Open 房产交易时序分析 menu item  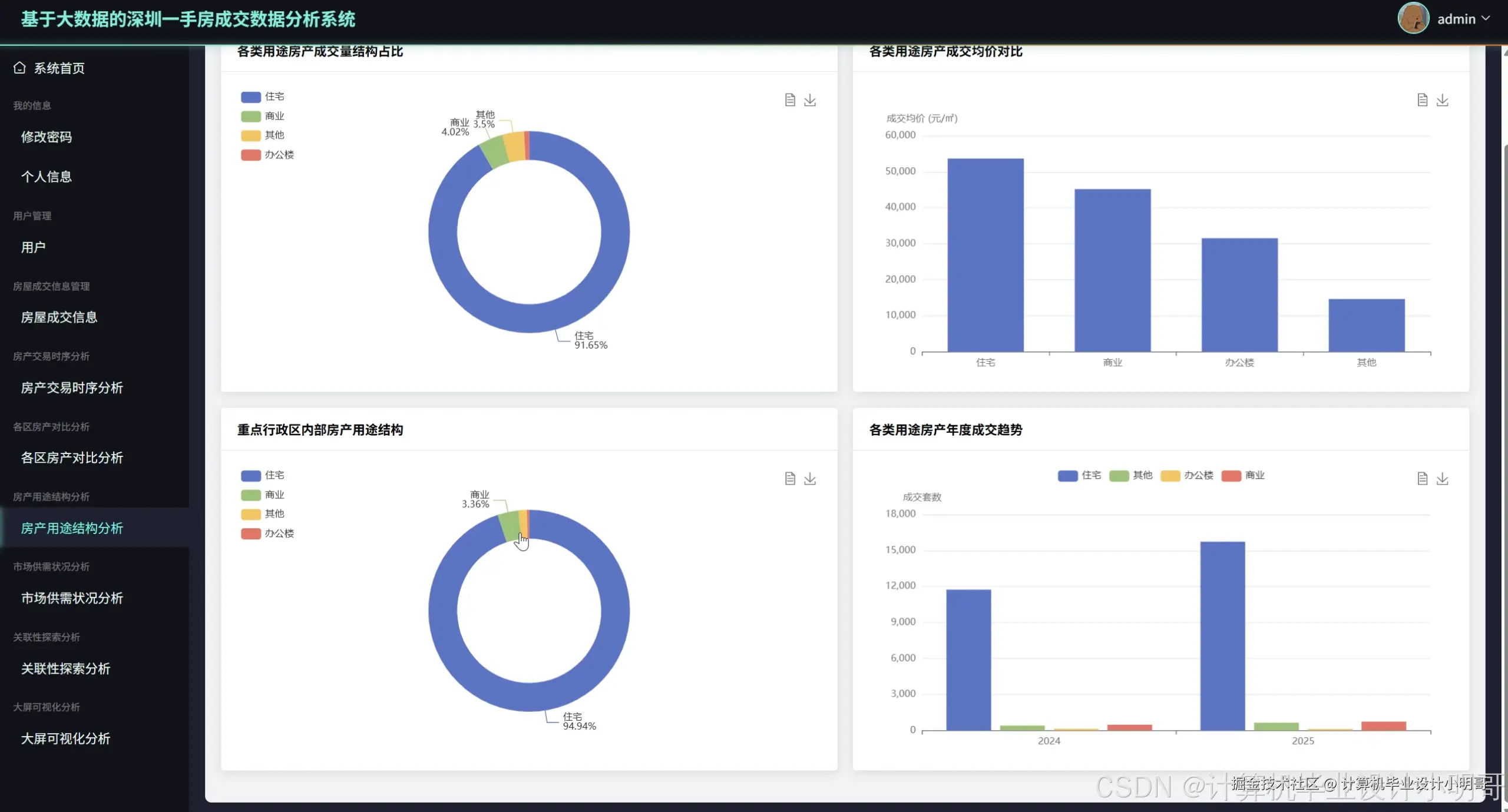point(72,387)
